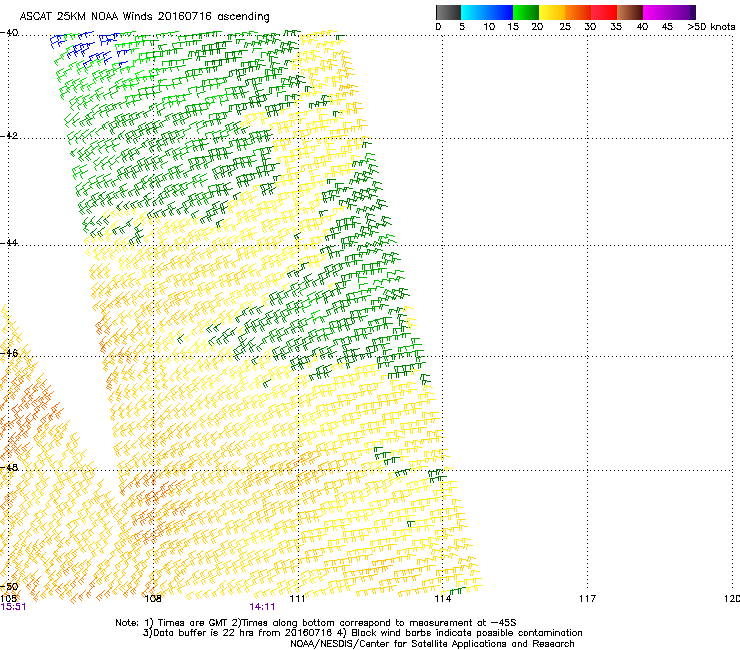Click the 'Times are GMT' note line

(x=316, y=623)
